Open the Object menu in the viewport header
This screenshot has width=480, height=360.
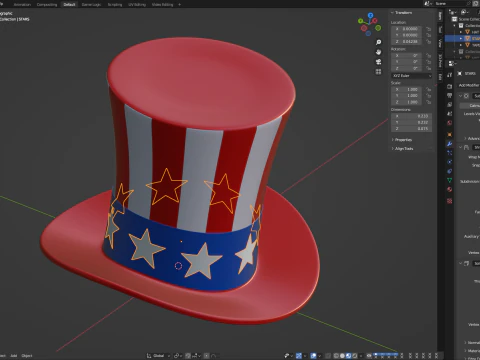click(x=27, y=356)
